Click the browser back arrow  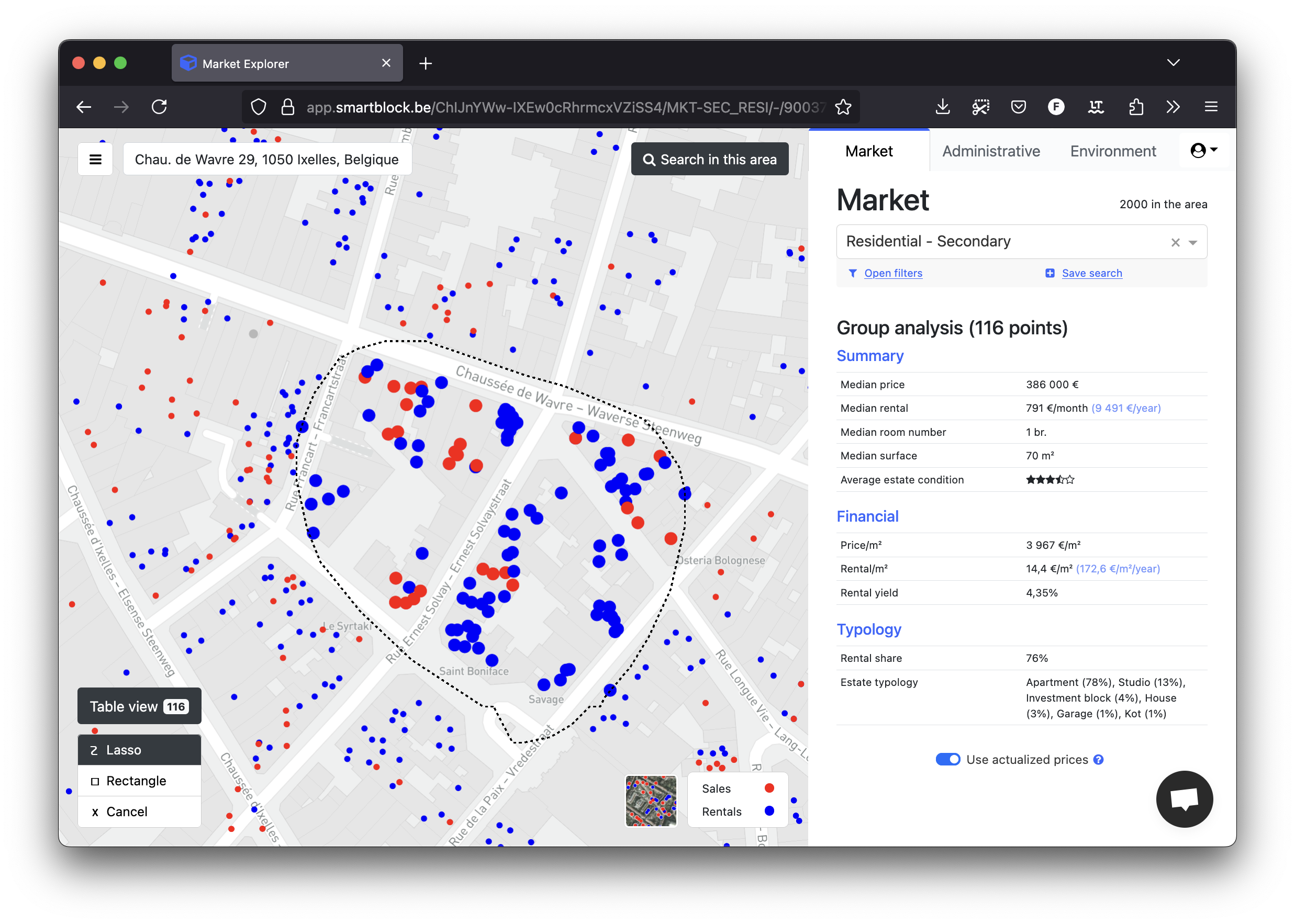(x=84, y=107)
